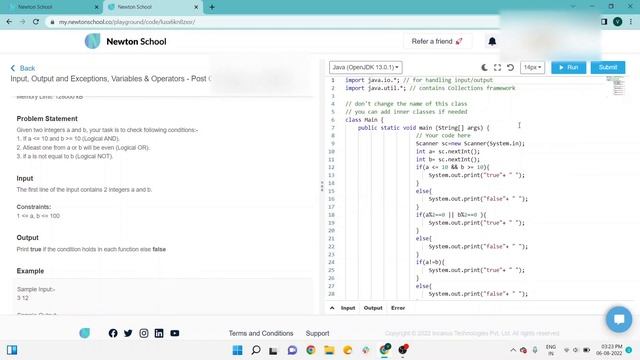Screen dimensions: 640x360
Task: Submit the solution with the Submit button
Action: pyautogui.click(x=608, y=67)
